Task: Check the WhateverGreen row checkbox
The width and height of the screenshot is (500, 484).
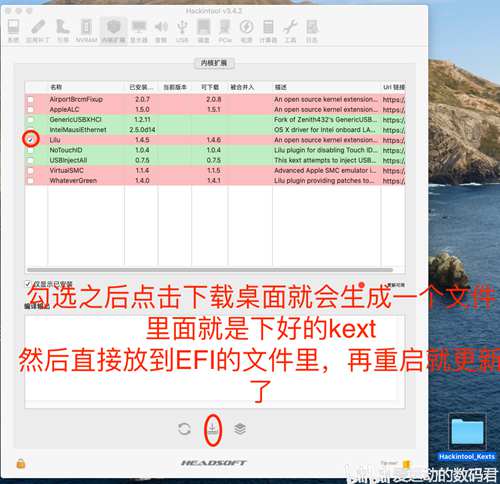Action: (31, 181)
